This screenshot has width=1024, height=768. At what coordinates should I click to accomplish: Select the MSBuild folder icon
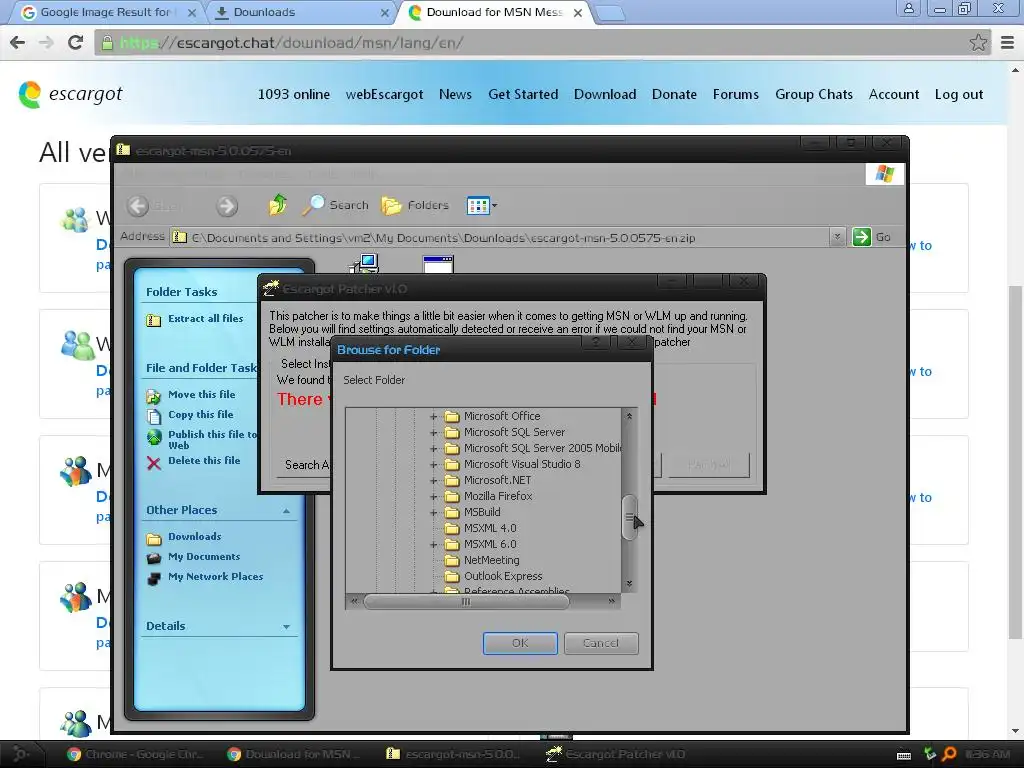(452, 513)
